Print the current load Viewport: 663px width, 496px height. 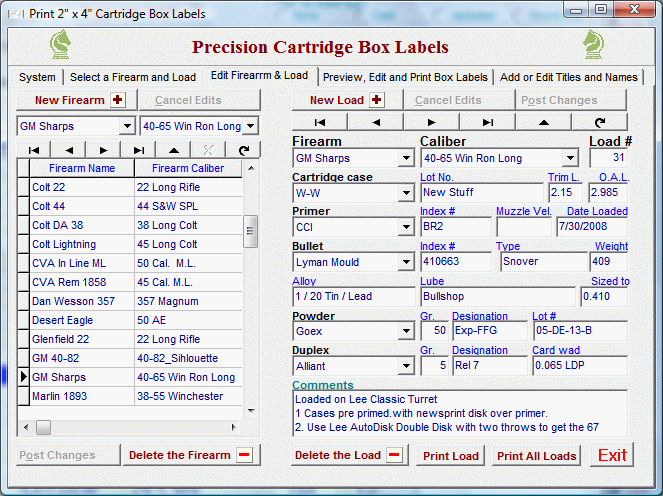[451, 456]
